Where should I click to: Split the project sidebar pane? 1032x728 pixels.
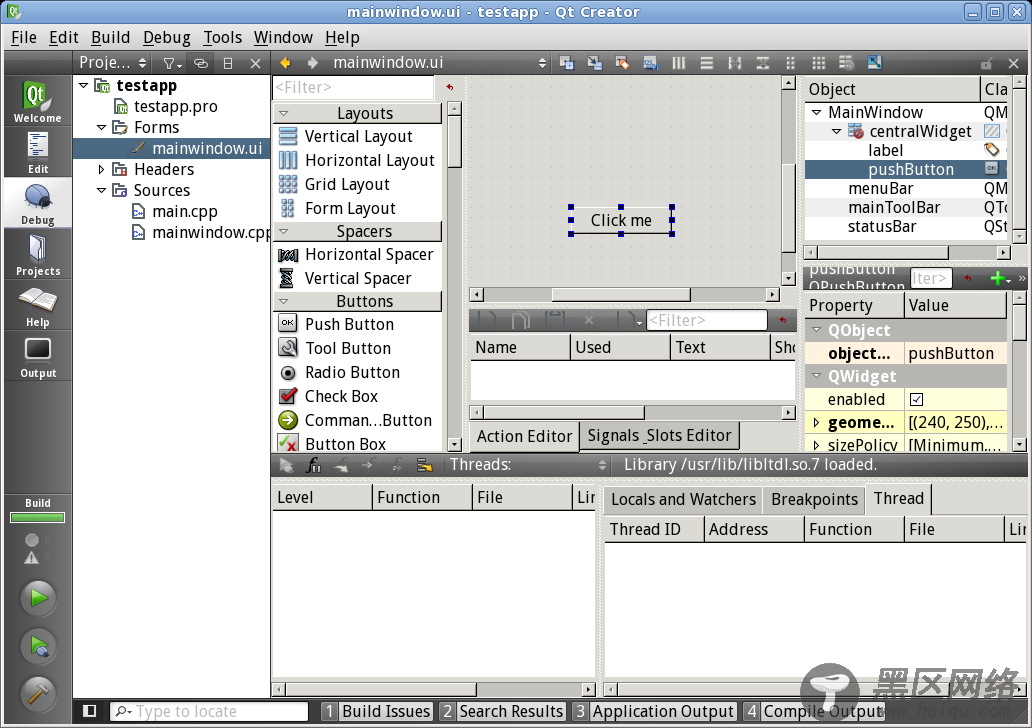click(228, 63)
